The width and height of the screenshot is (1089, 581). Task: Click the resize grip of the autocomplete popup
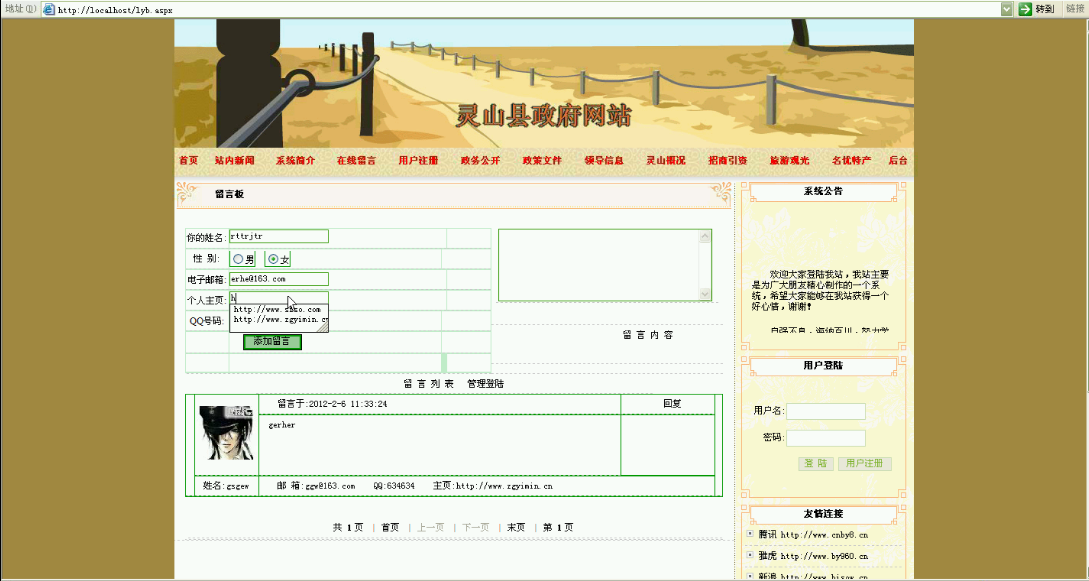point(323,326)
